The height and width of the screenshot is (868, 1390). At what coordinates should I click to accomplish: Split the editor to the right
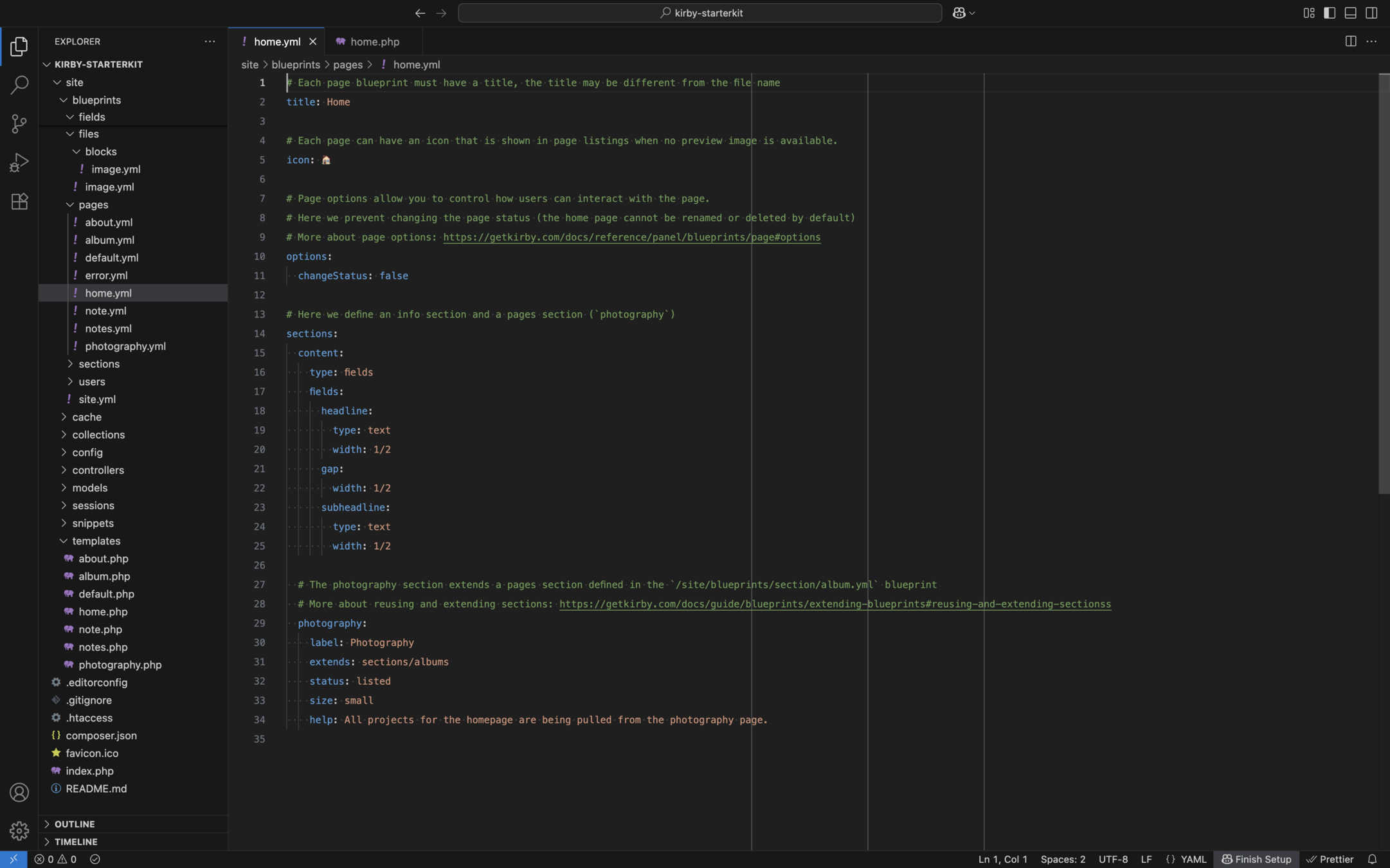click(x=1350, y=41)
